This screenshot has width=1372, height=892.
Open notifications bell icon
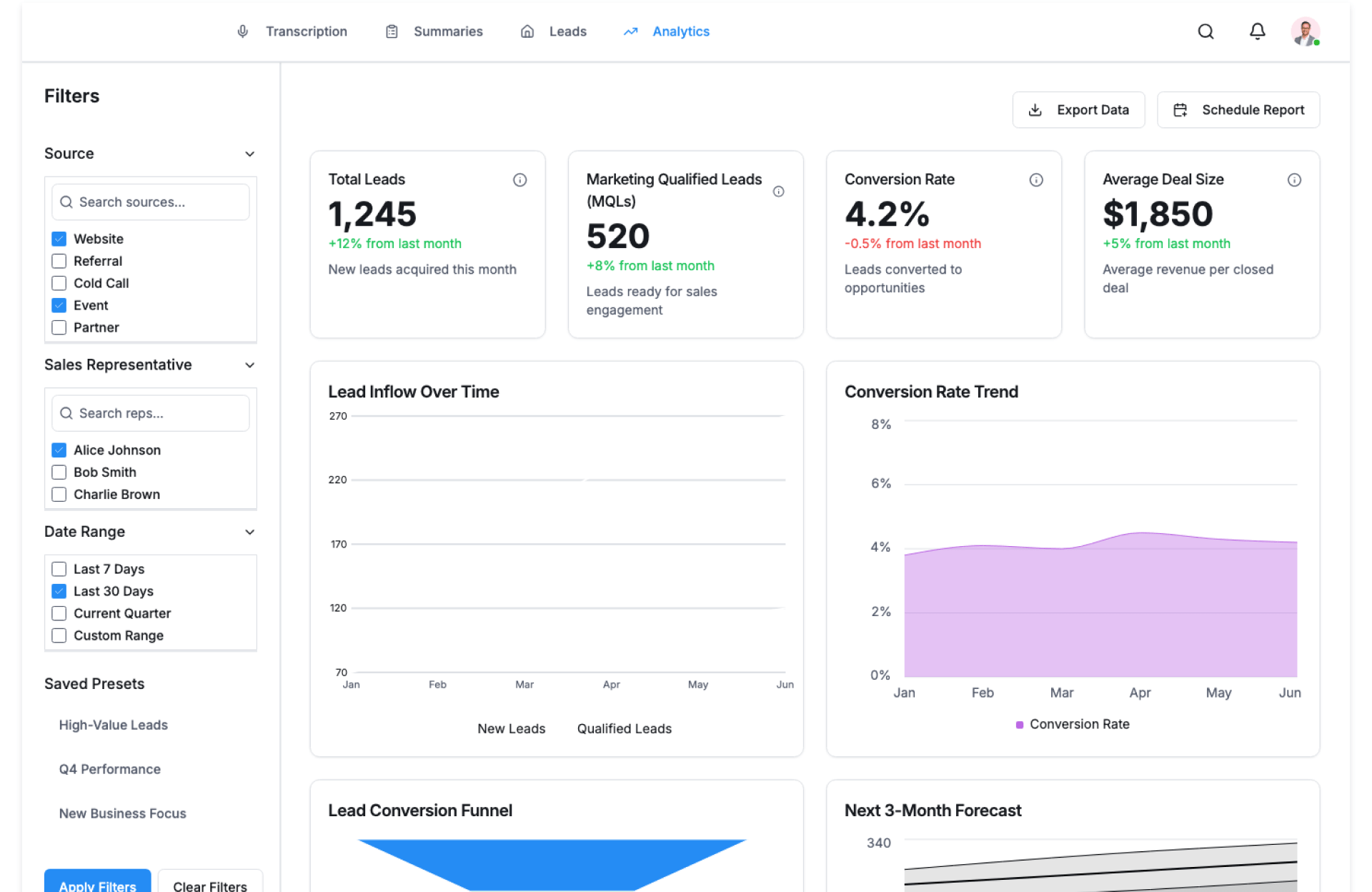pos(1257,31)
